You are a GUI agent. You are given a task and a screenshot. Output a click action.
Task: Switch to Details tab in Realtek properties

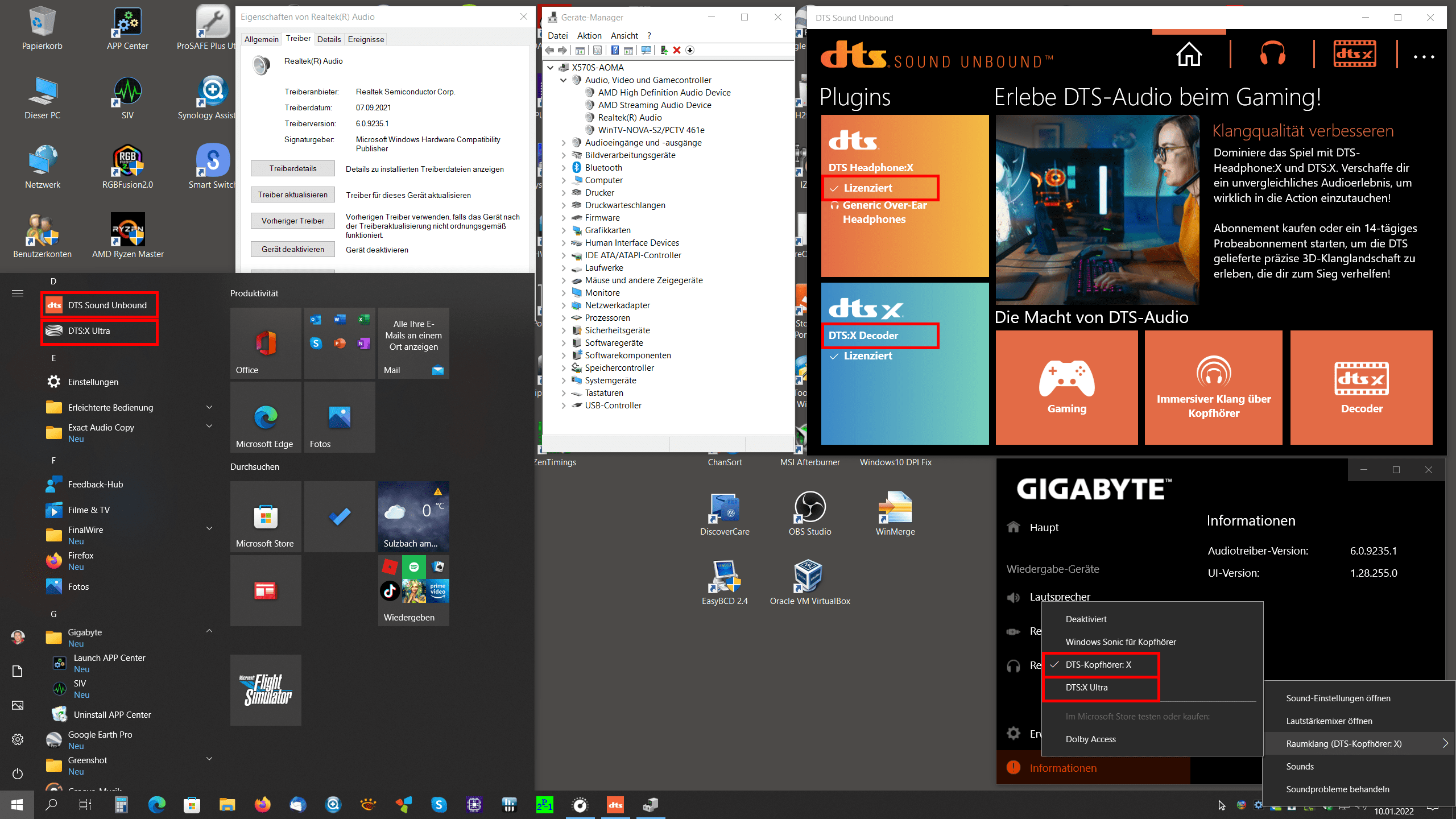(x=329, y=39)
